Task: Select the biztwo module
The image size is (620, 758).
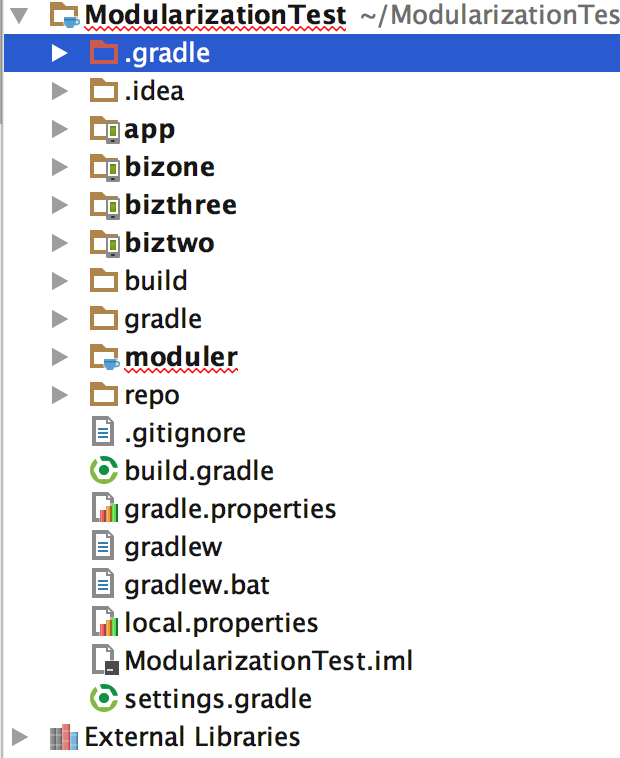Action: tap(169, 243)
